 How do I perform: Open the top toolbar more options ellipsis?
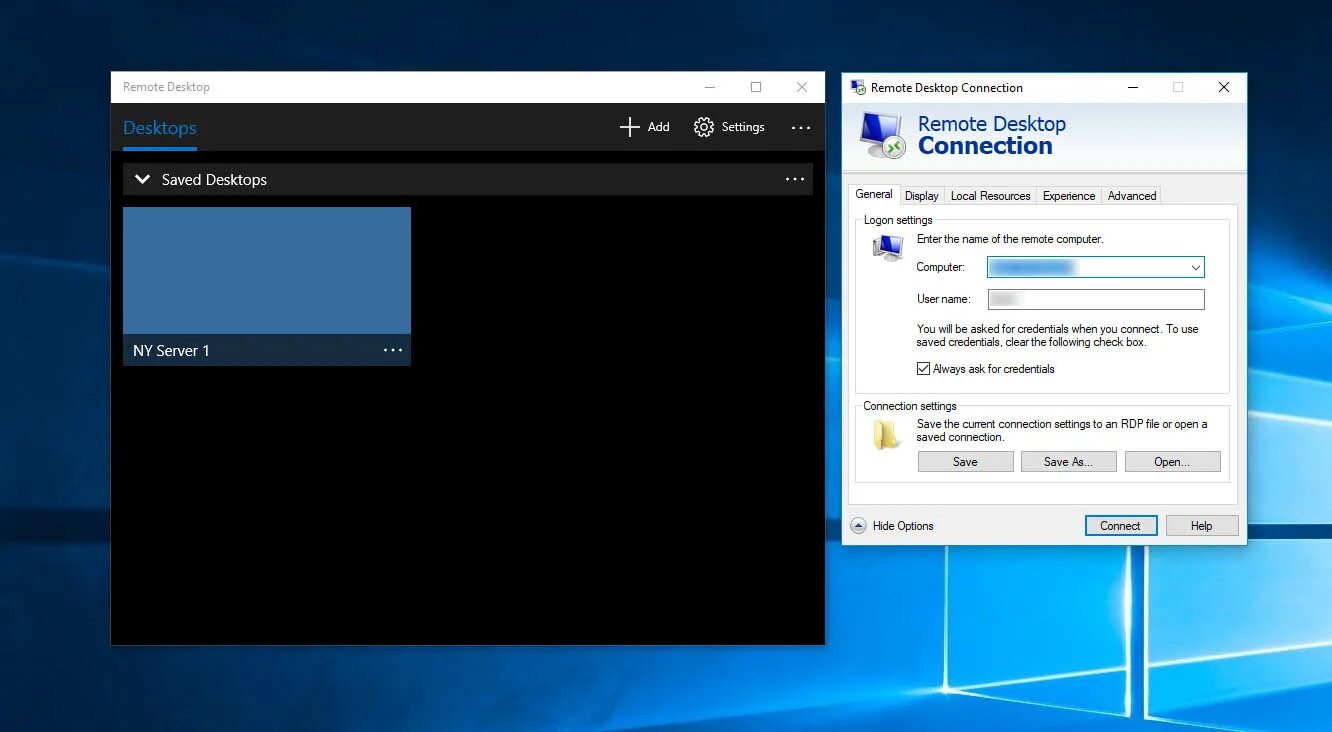(x=801, y=128)
